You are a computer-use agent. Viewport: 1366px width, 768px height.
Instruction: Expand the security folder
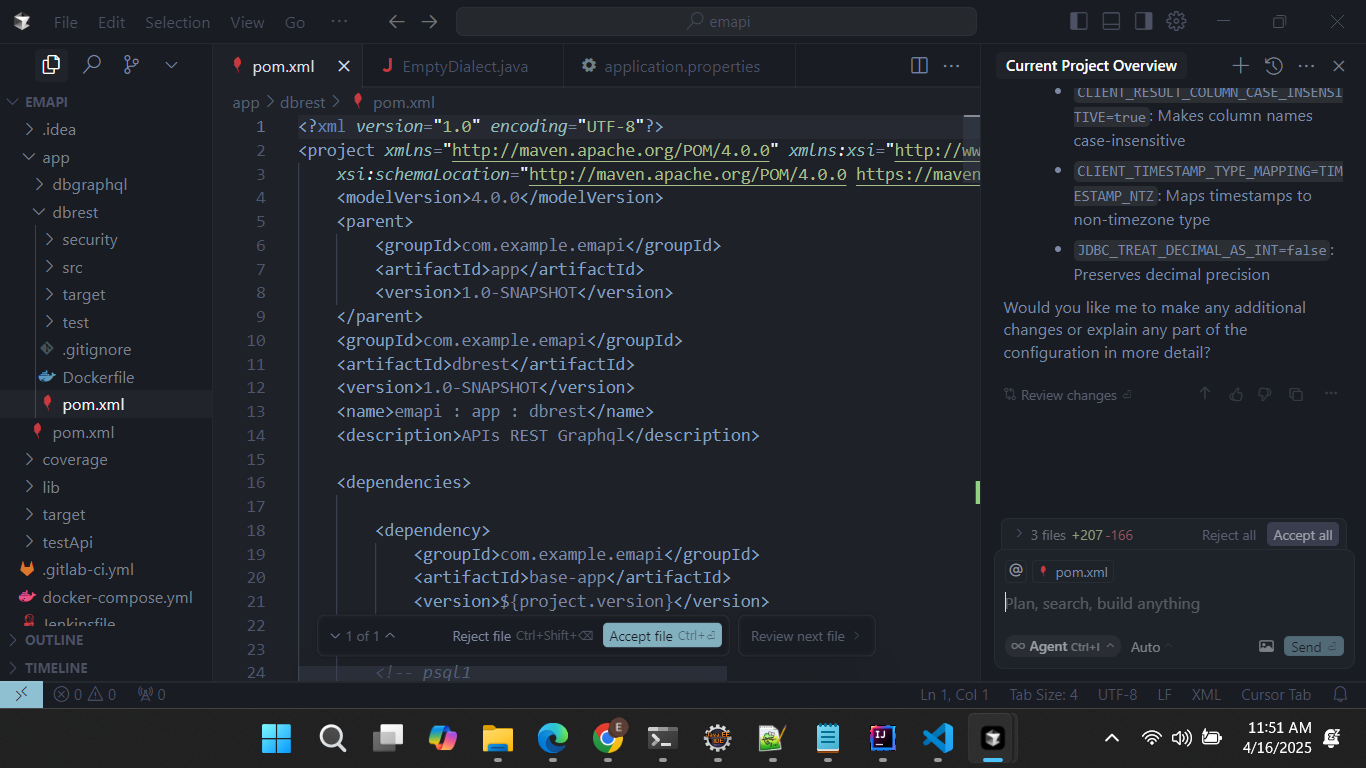[x=106, y=239]
